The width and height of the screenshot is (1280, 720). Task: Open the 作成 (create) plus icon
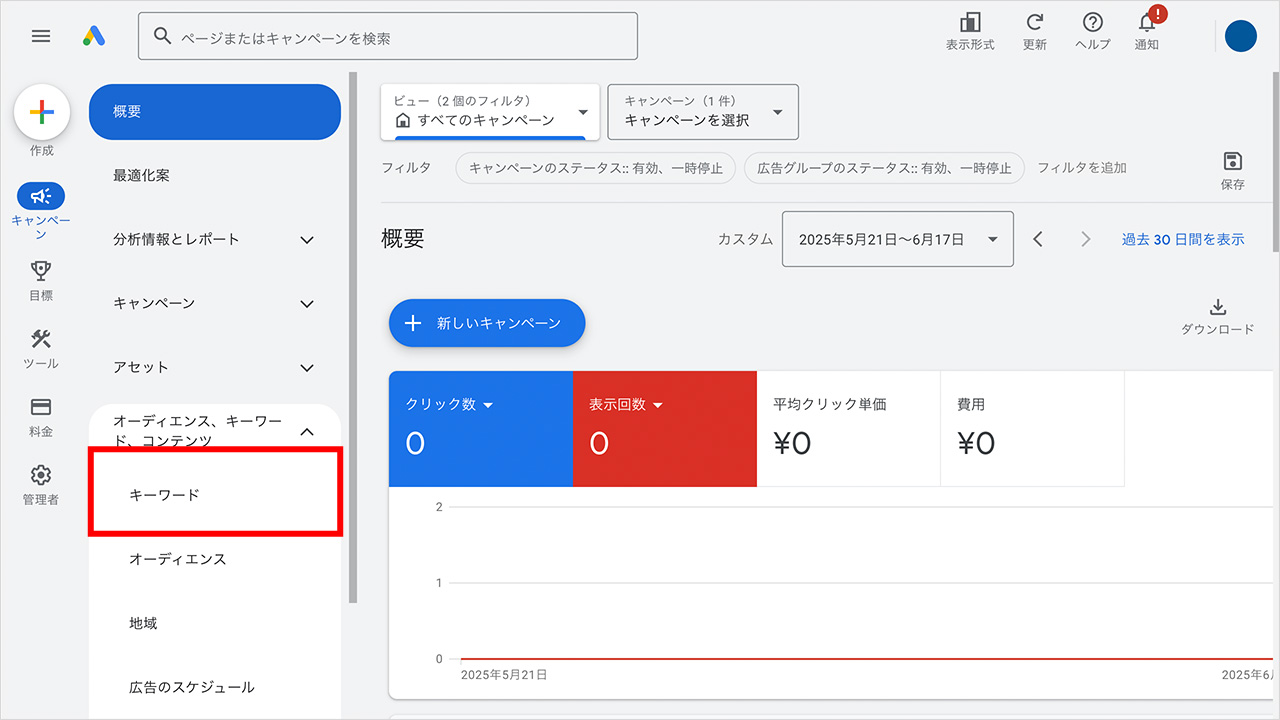coord(41,112)
